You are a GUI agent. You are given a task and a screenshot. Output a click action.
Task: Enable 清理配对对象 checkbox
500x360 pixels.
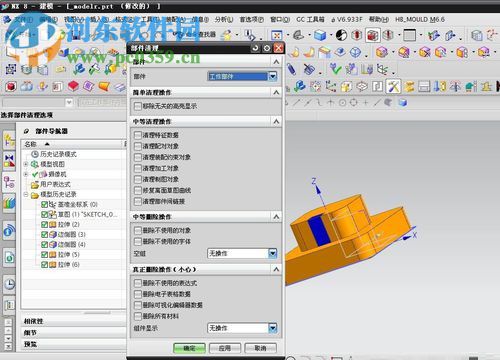137,146
